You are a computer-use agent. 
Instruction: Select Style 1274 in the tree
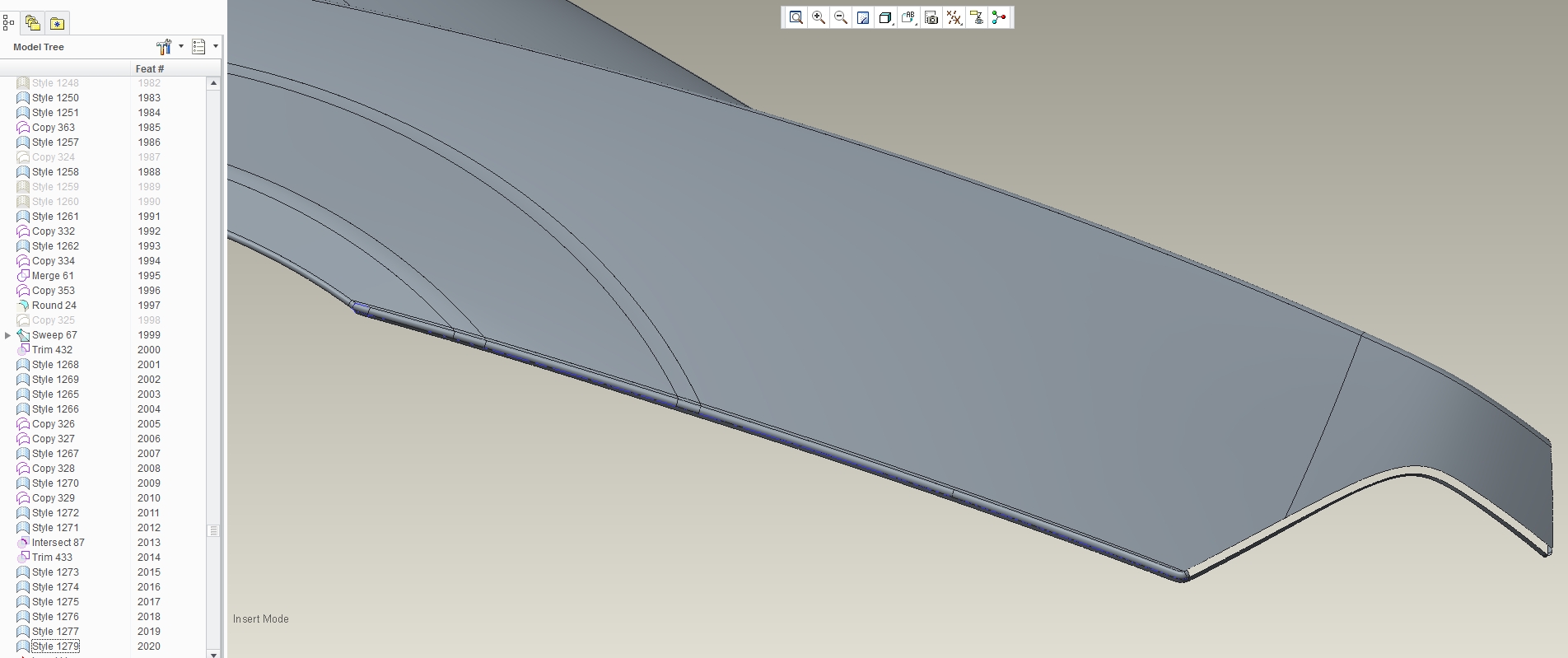pyautogui.click(x=55, y=587)
